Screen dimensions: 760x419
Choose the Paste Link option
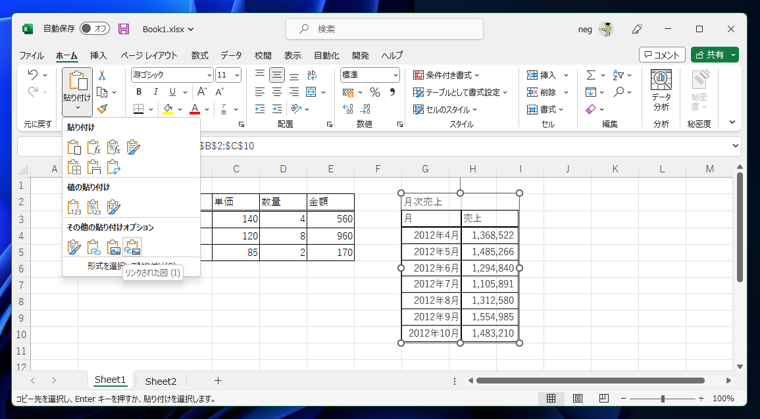tap(93, 247)
